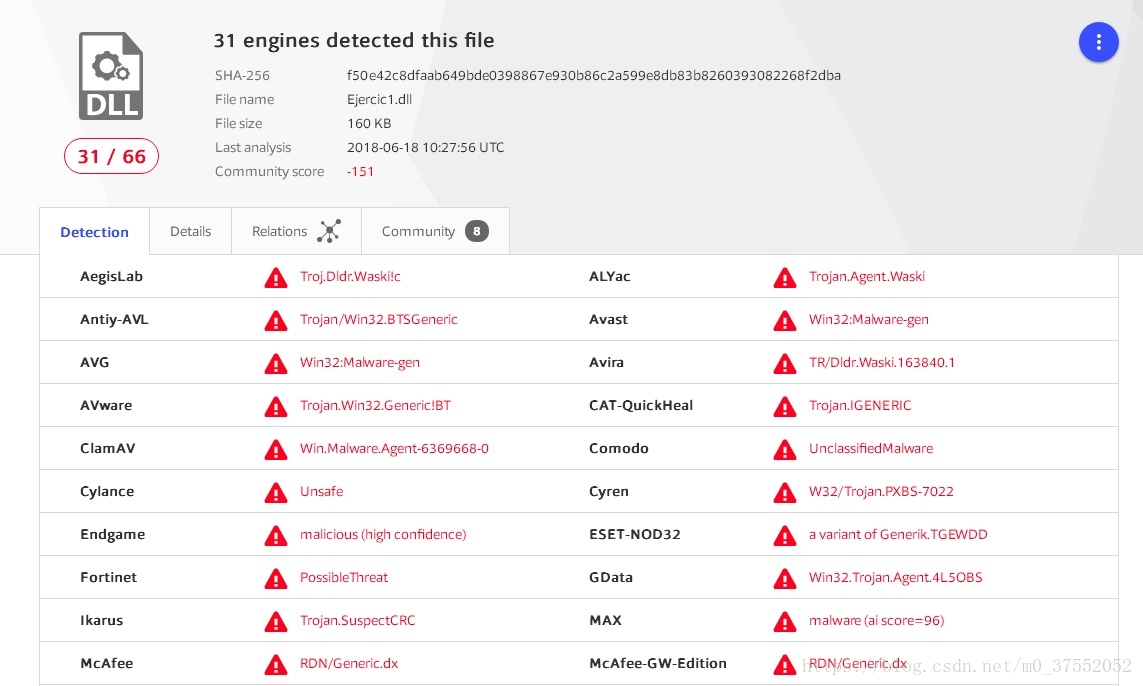Click the Relations graph network icon
The height and width of the screenshot is (686, 1143).
(x=329, y=231)
